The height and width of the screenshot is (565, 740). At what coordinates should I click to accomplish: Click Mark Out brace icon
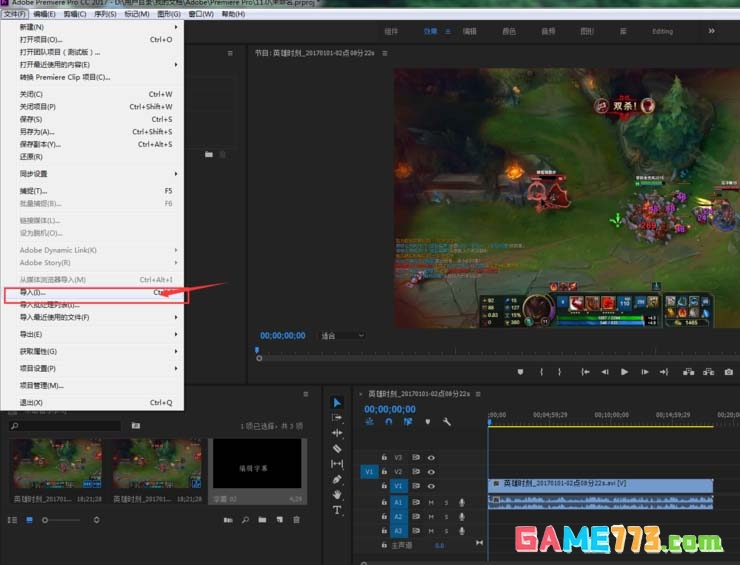559,372
